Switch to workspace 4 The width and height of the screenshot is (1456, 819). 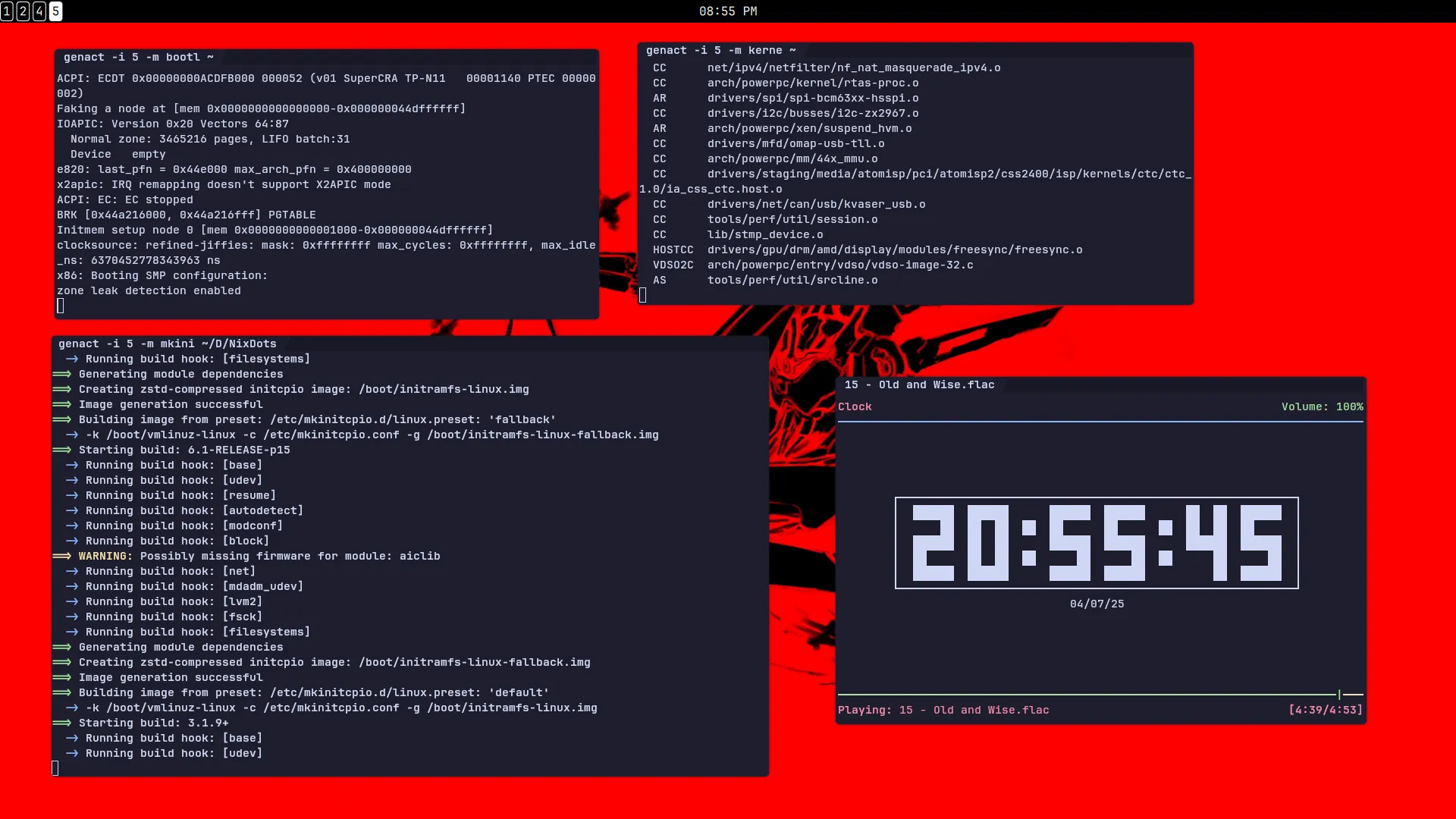(38, 11)
